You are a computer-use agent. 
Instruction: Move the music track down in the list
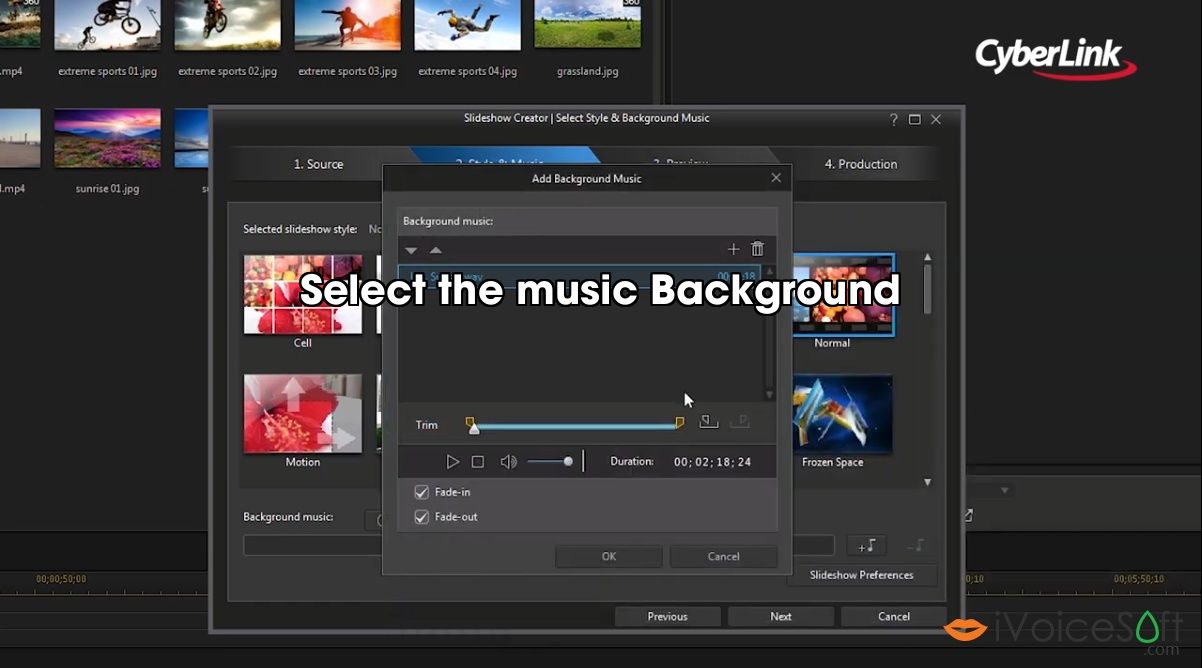(411, 250)
